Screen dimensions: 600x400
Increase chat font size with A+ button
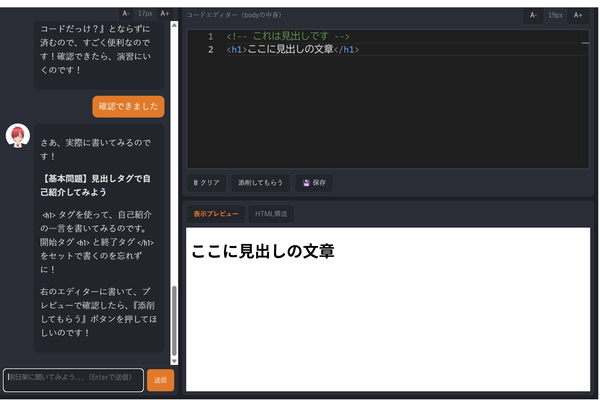click(165, 14)
